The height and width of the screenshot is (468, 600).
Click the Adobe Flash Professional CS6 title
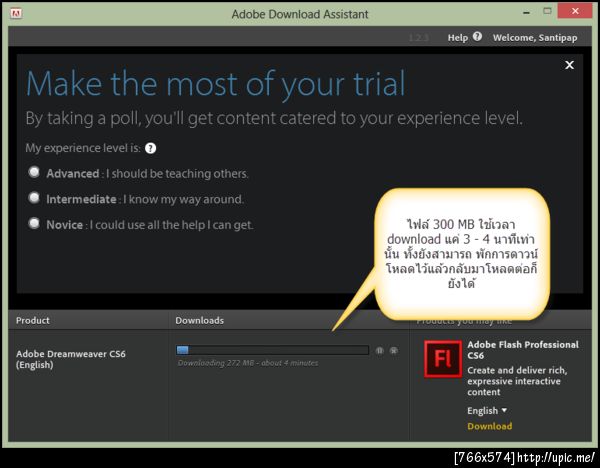[x=523, y=350]
